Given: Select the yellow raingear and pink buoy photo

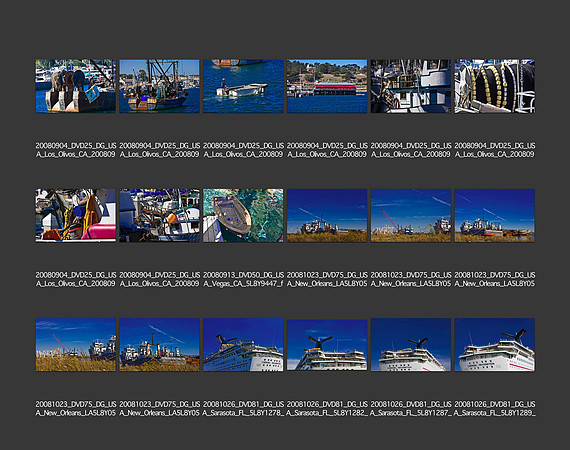Looking at the screenshot, I should tap(76, 215).
